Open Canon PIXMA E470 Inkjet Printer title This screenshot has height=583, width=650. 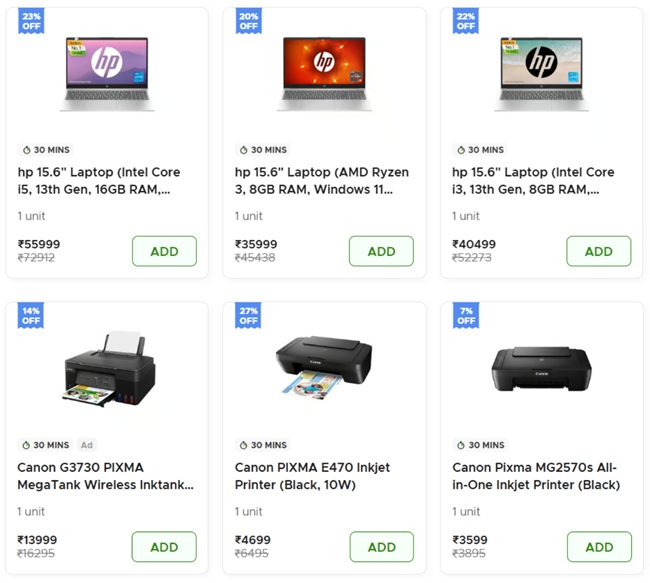(312, 476)
